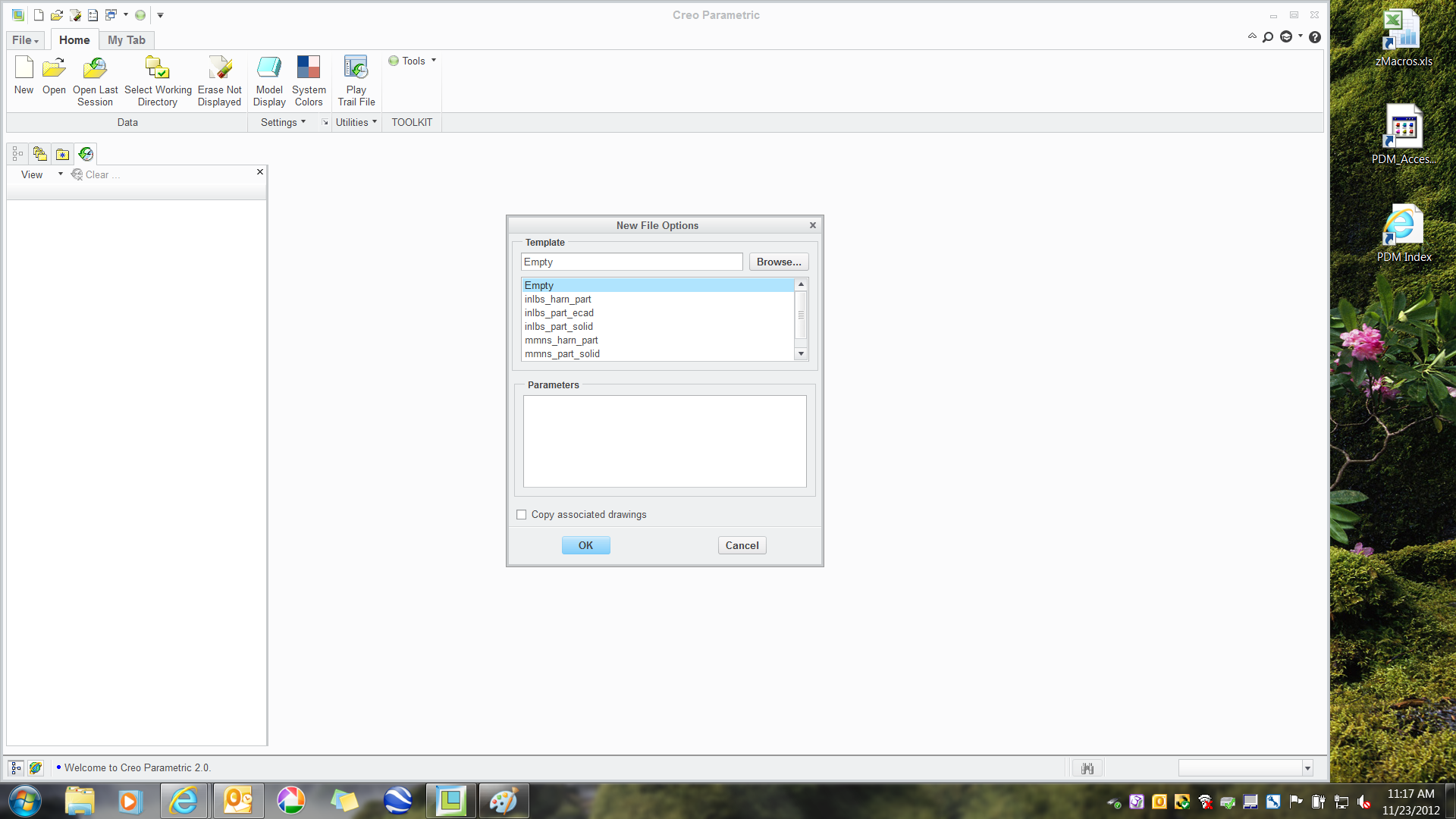Select the Folder Browser navigator tab
1456x819 pixels.
tap(40, 154)
